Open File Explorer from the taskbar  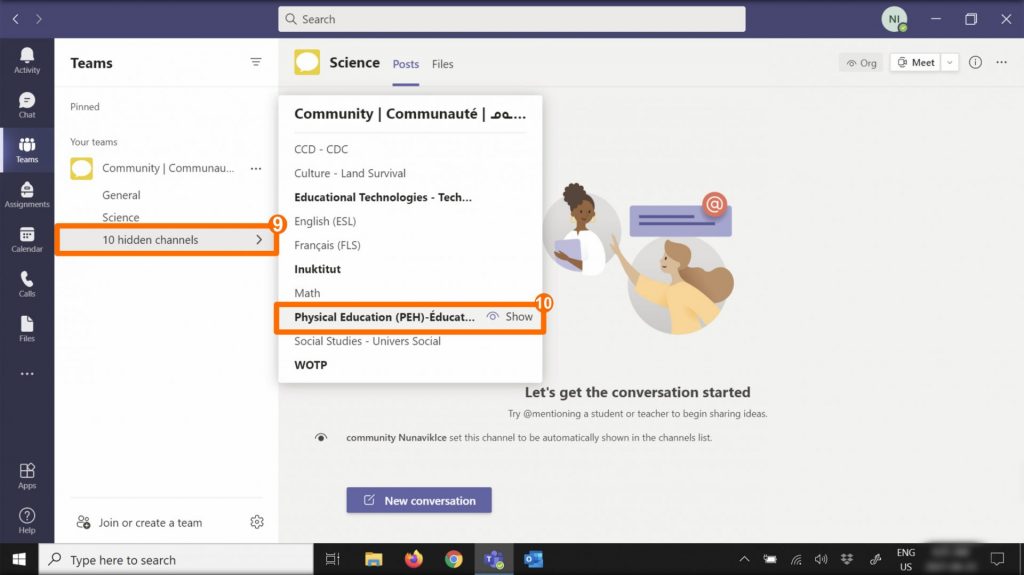[x=374, y=559]
